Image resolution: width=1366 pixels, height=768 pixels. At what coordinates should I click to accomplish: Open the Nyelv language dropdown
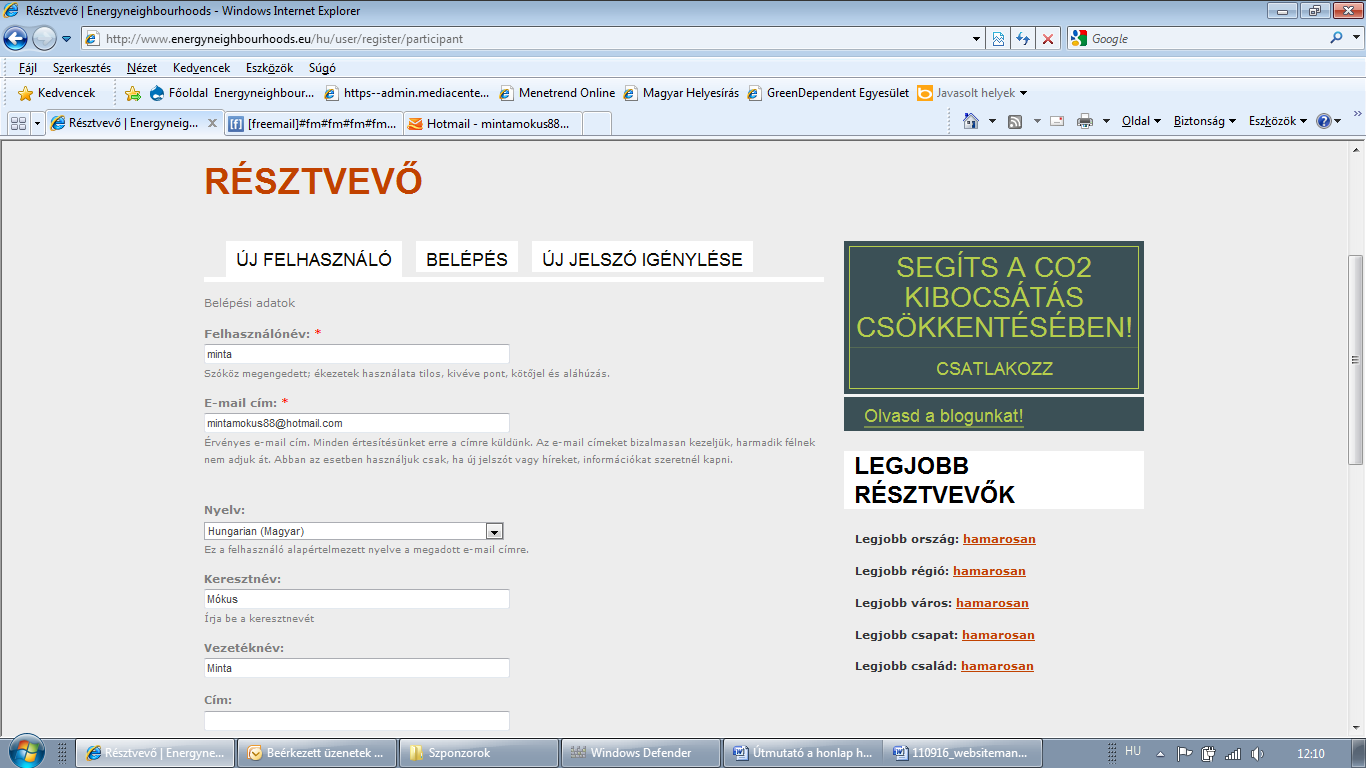(x=354, y=531)
